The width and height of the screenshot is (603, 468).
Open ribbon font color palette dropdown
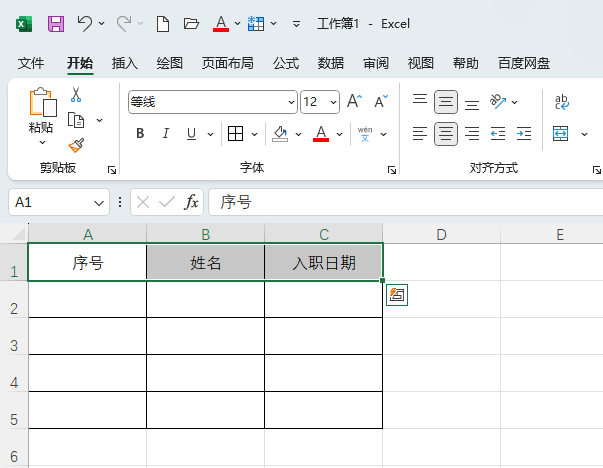pyautogui.click(x=339, y=134)
